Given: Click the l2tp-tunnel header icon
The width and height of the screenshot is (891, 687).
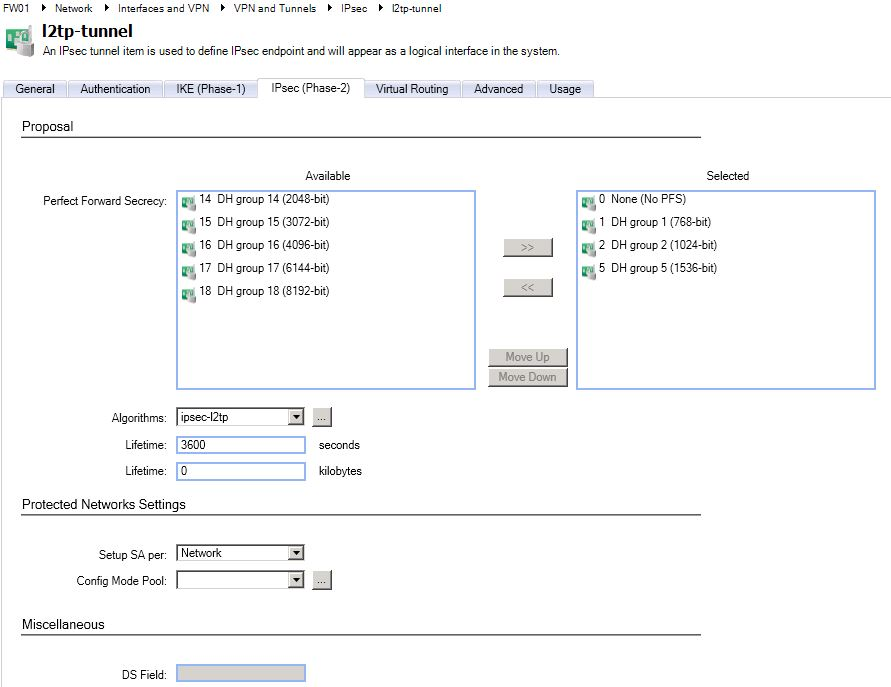Looking at the screenshot, I should pyautogui.click(x=18, y=39).
